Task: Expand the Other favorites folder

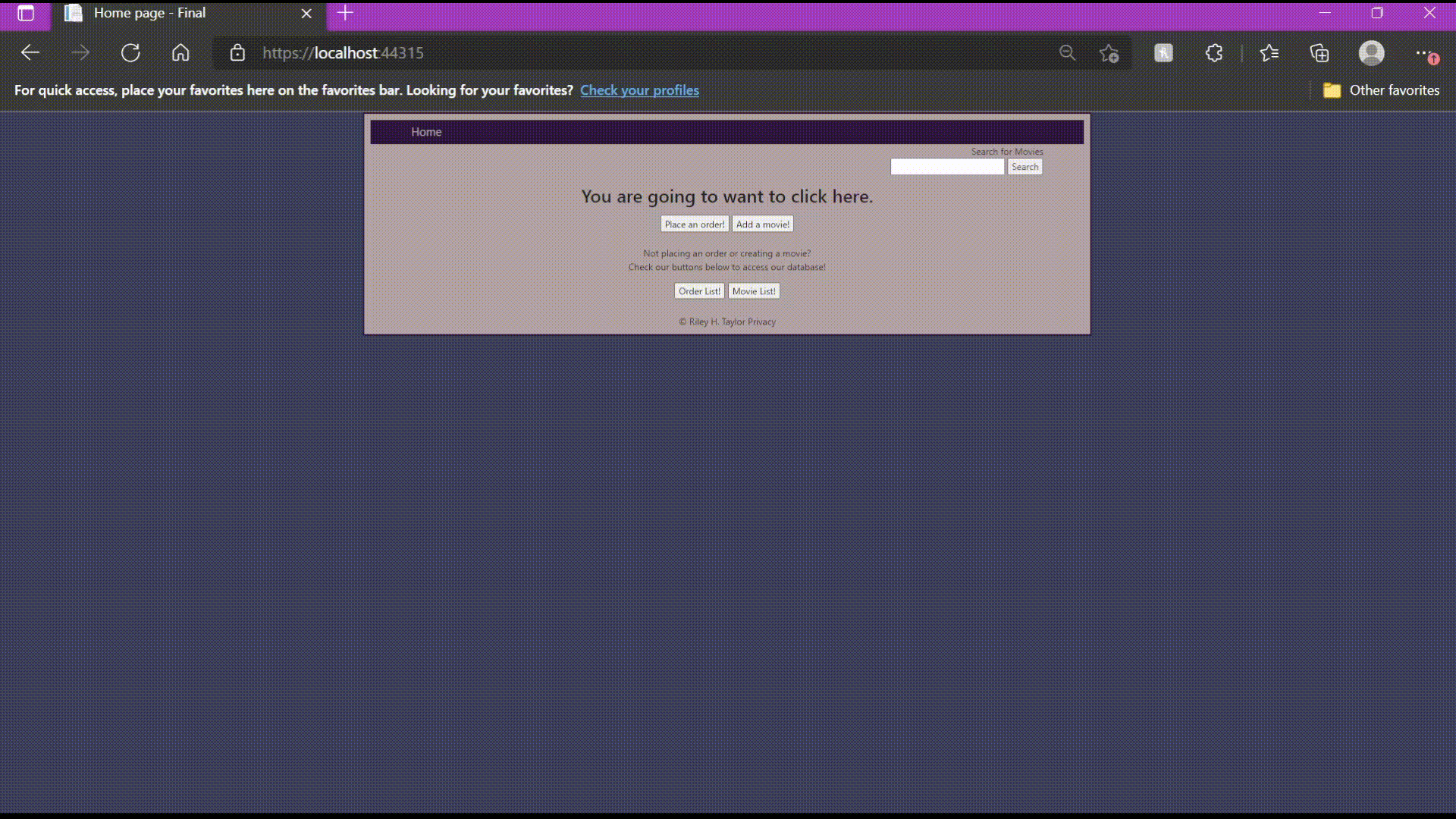Action: tap(1381, 90)
